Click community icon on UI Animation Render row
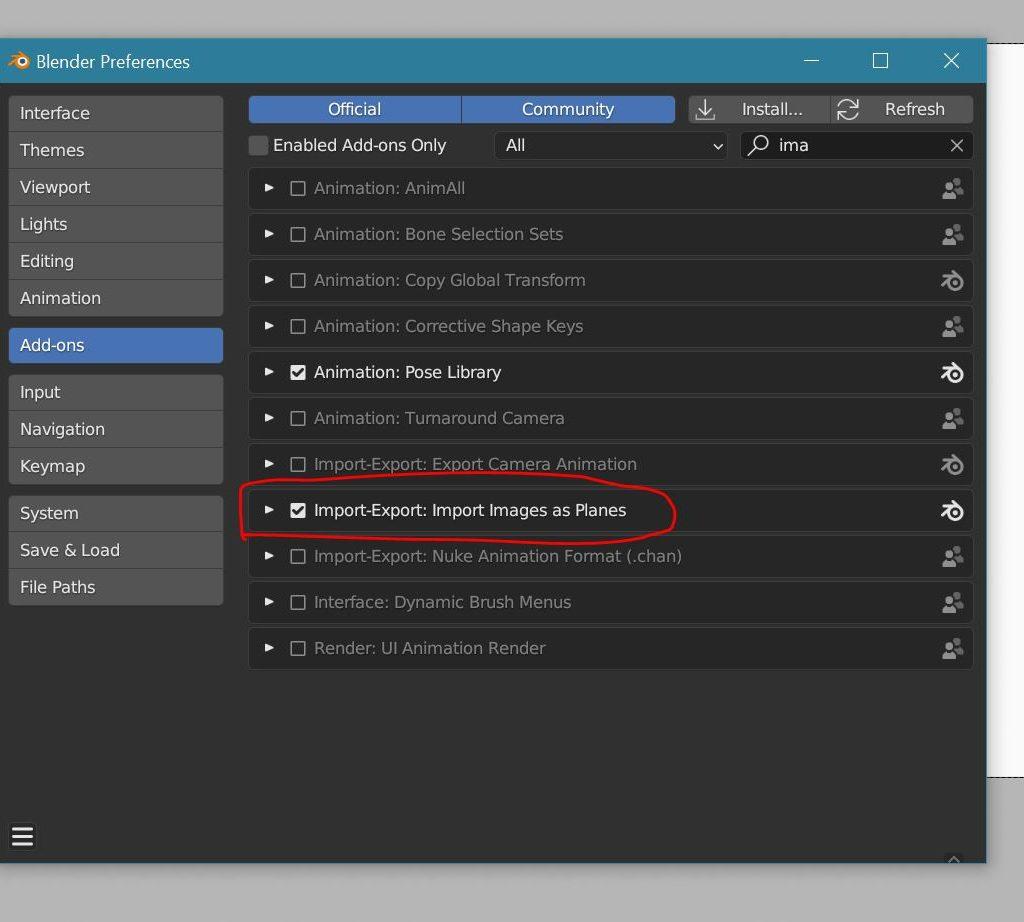Screen dimensions: 1024x922 click(952, 648)
